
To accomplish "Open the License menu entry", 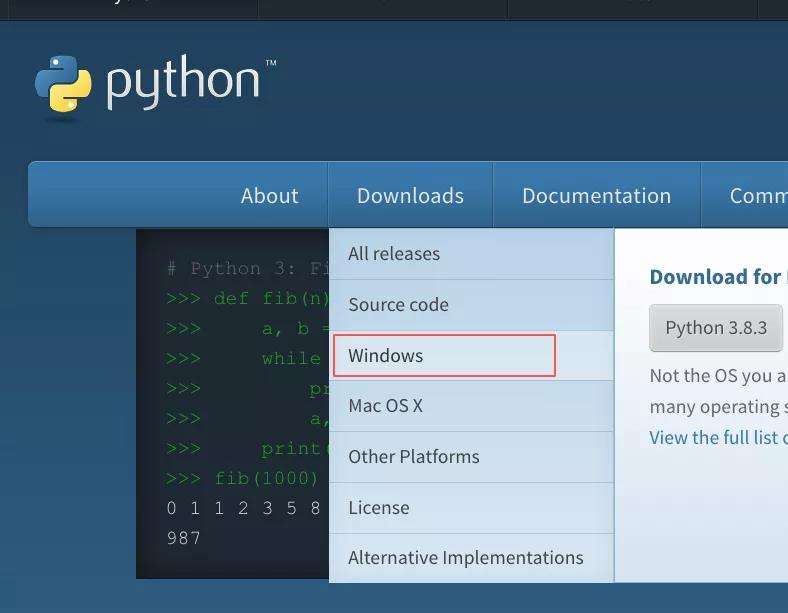I will 378,508.
